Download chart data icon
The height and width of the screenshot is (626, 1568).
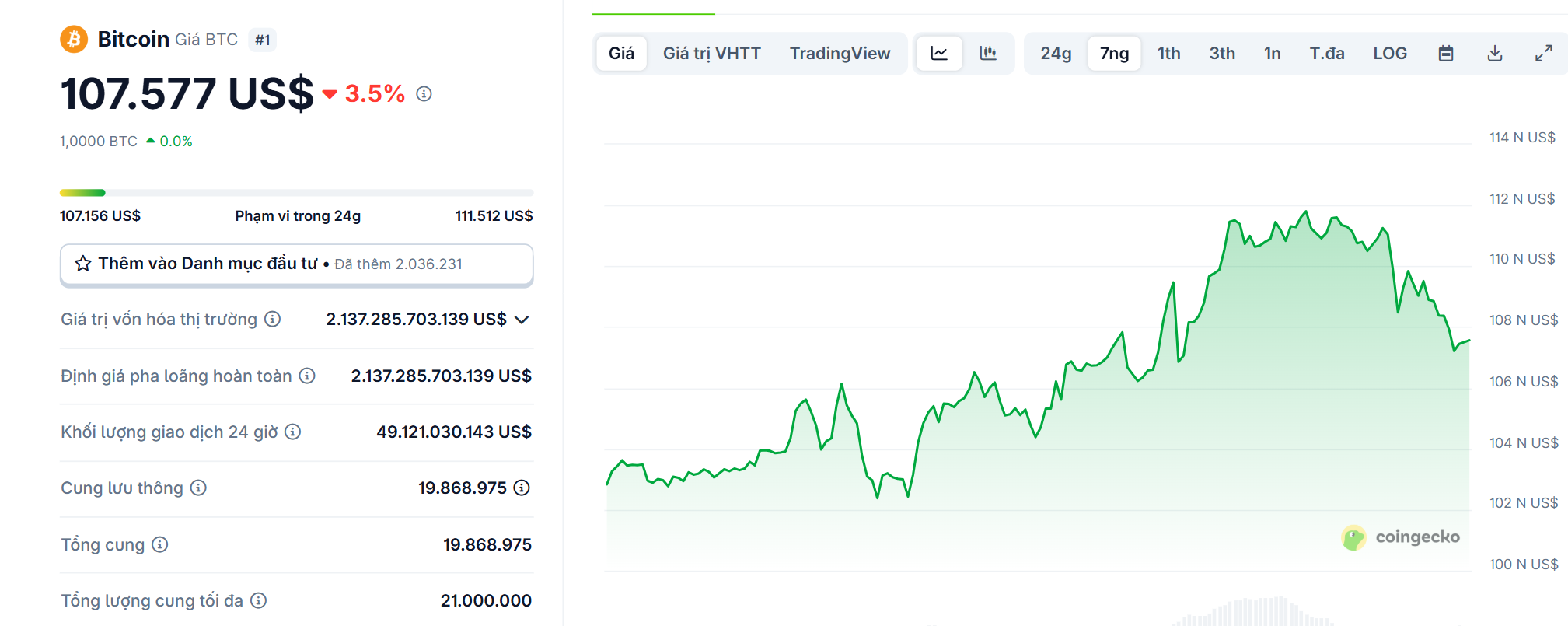click(1495, 53)
